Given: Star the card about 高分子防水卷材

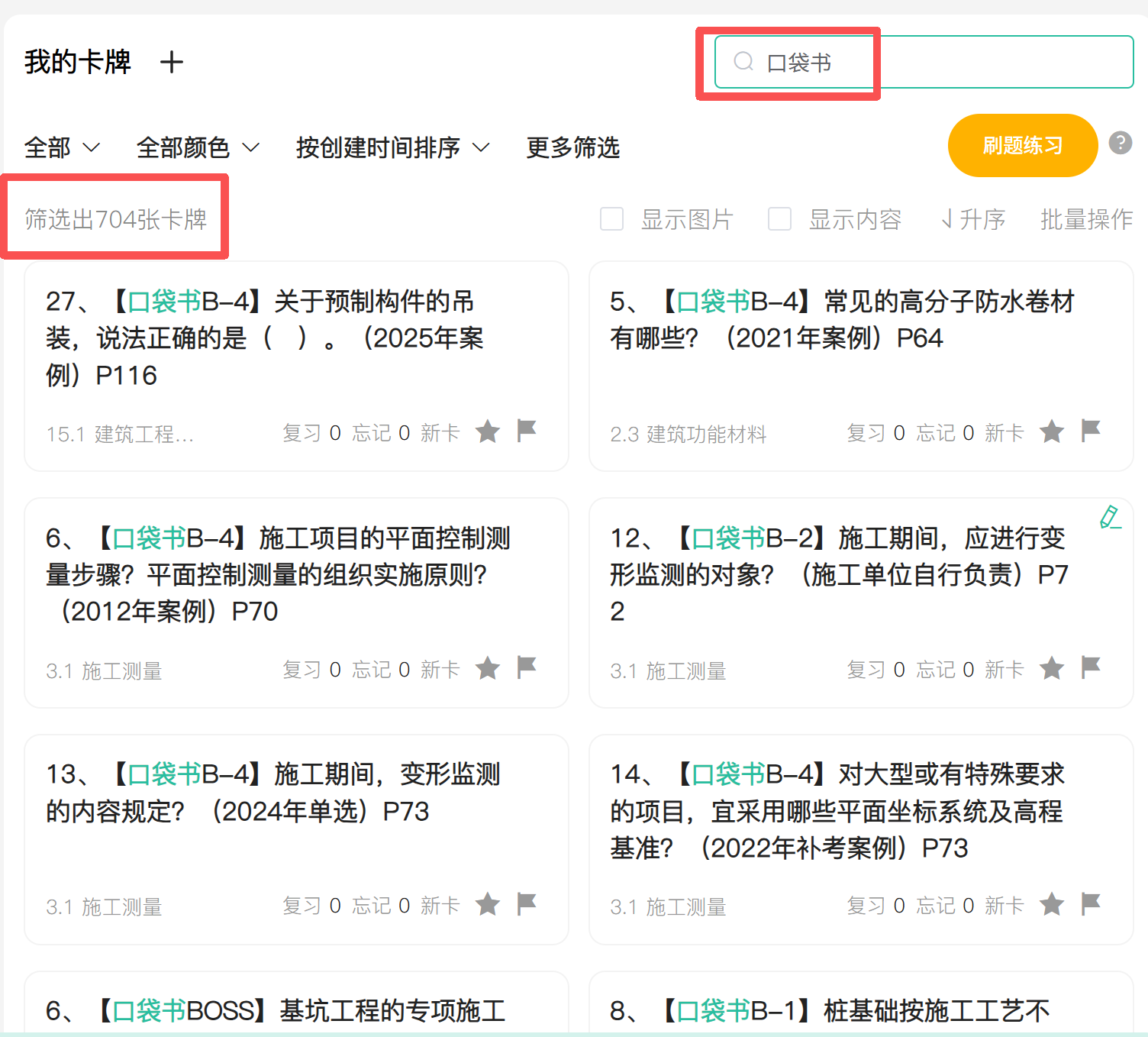Looking at the screenshot, I should (x=1052, y=431).
